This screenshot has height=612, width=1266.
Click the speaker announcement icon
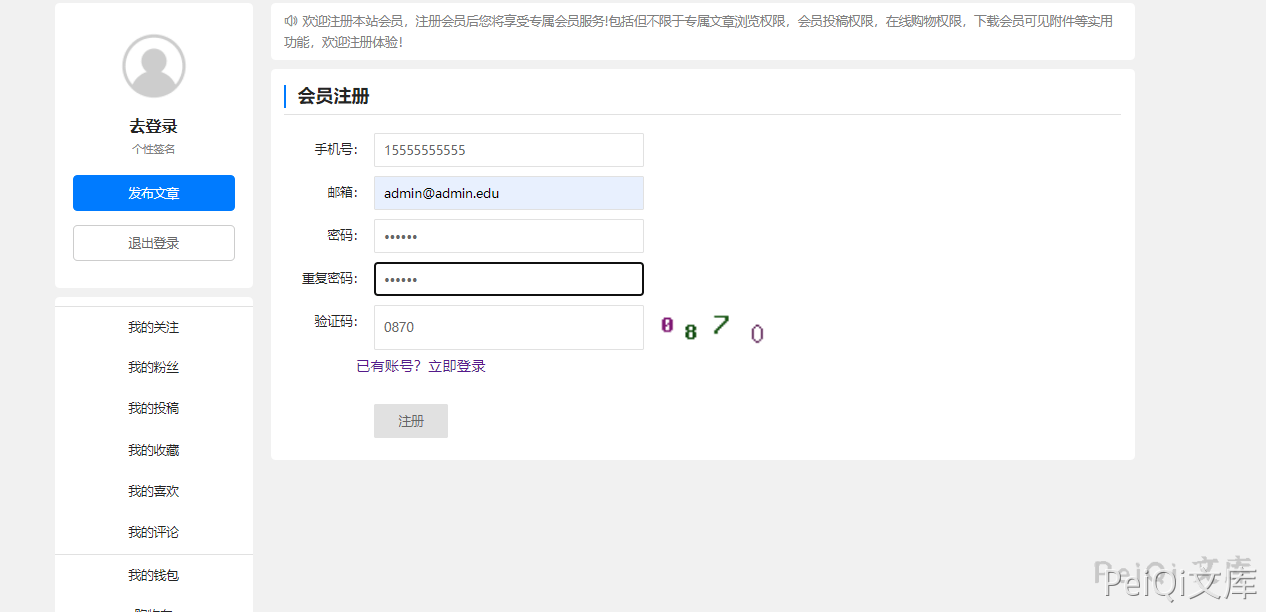[x=290, y=21]
